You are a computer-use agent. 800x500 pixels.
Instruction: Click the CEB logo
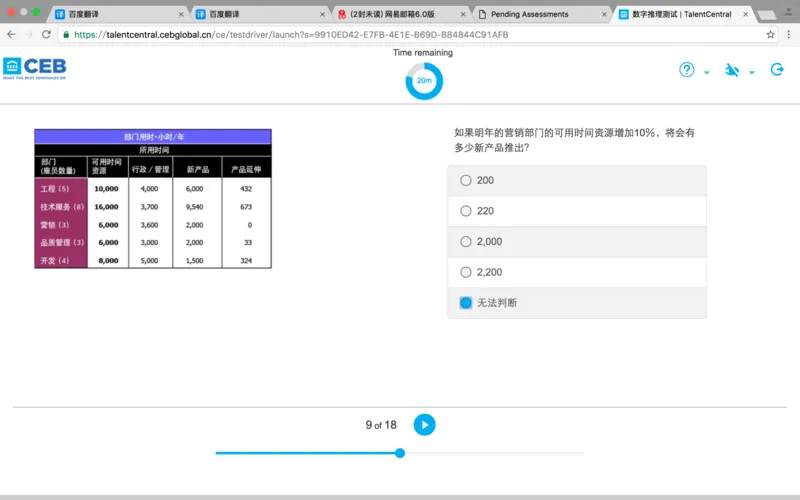[35, 67]
